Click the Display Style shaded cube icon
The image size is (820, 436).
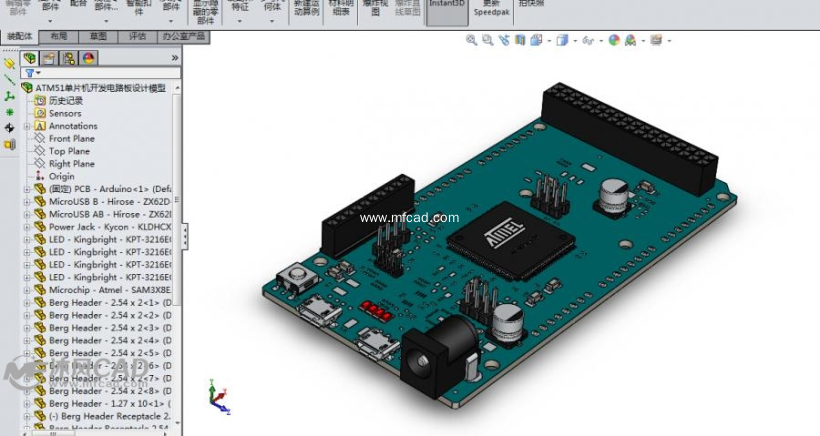tap(562, 40)
